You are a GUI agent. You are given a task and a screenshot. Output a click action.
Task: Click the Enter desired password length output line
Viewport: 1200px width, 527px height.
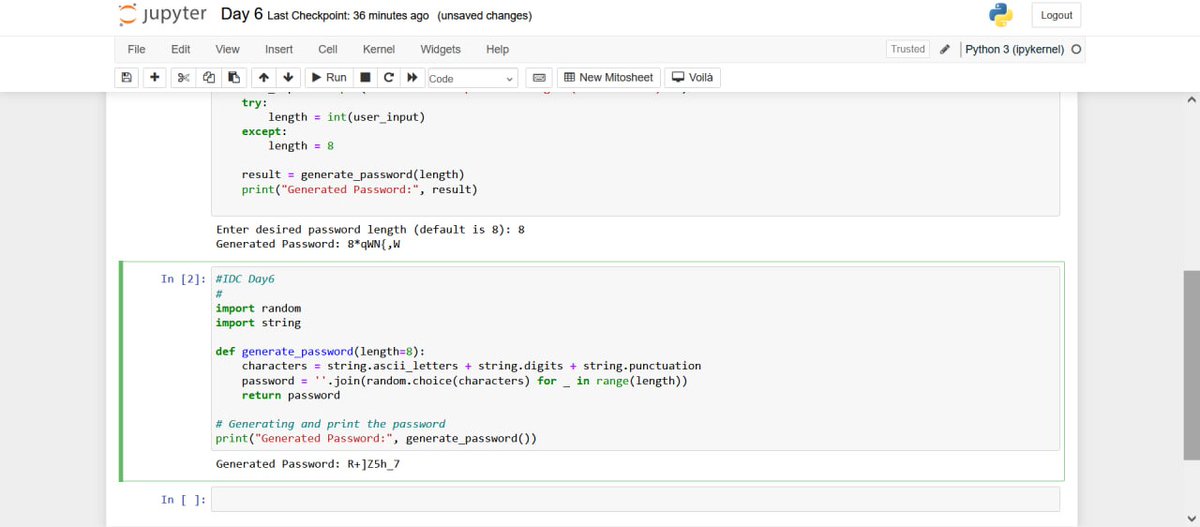click(370, 229)
